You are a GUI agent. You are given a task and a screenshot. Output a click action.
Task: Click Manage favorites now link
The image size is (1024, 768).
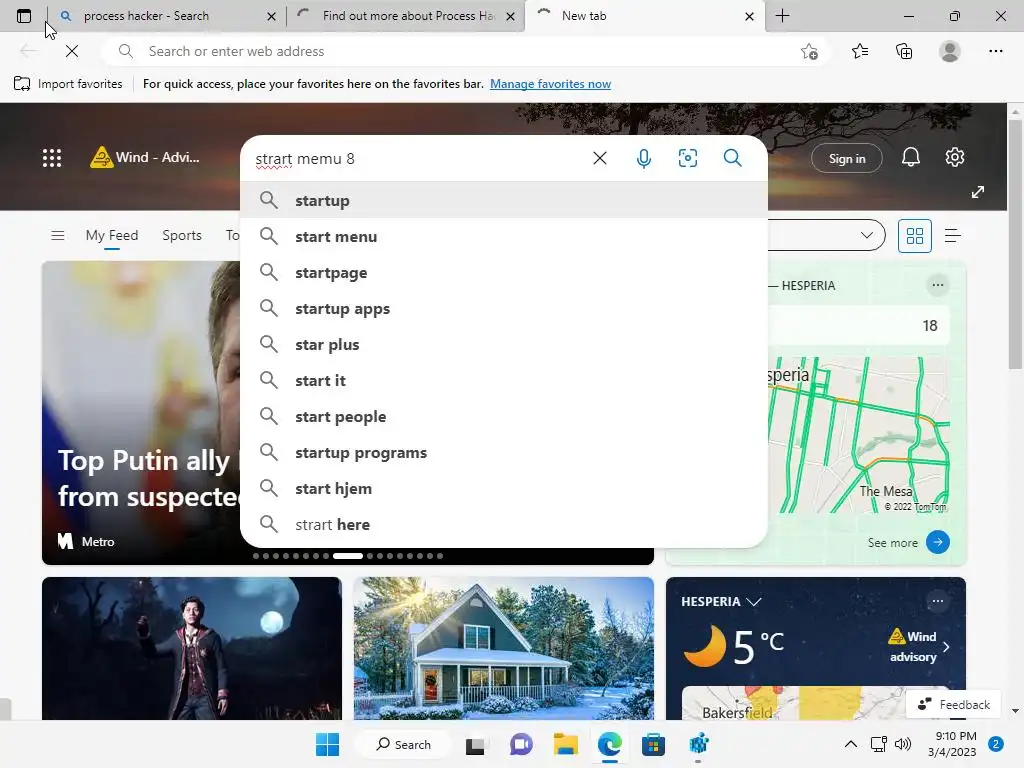pyautogui.click(x=551, y=84)
